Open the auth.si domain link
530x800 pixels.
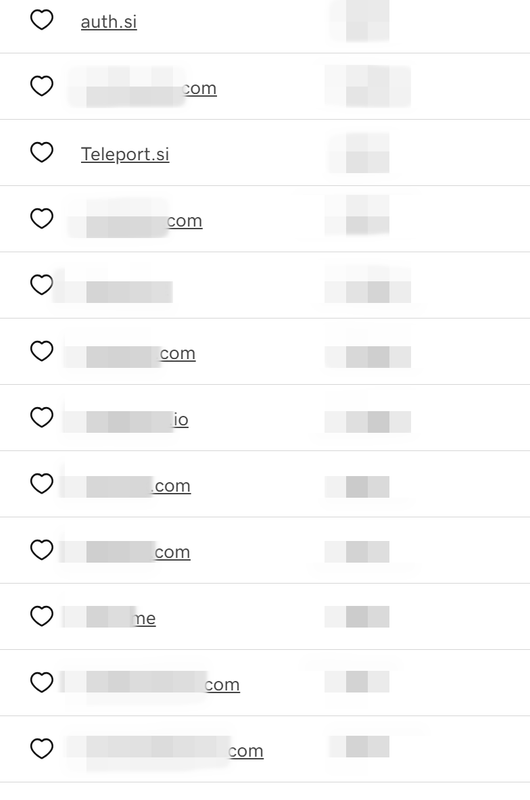(109, 21)
